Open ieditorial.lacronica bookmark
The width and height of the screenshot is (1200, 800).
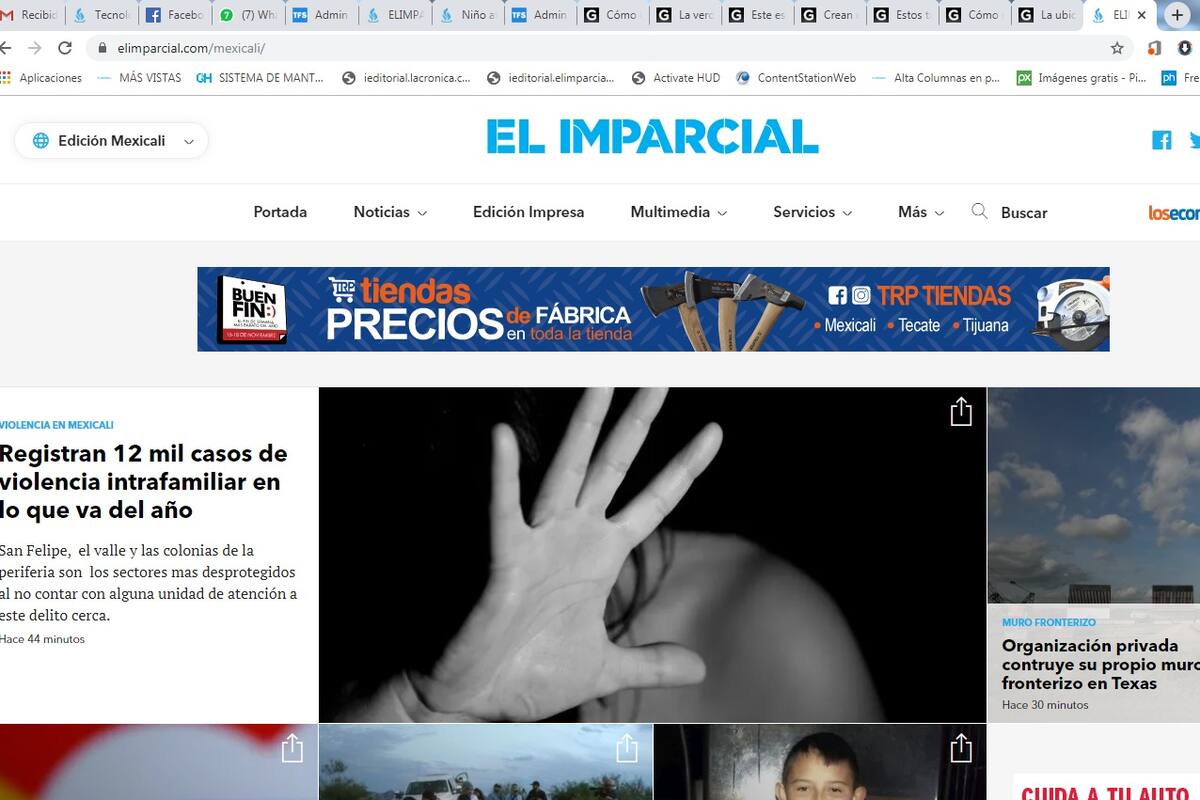click(x=406, y=77)
